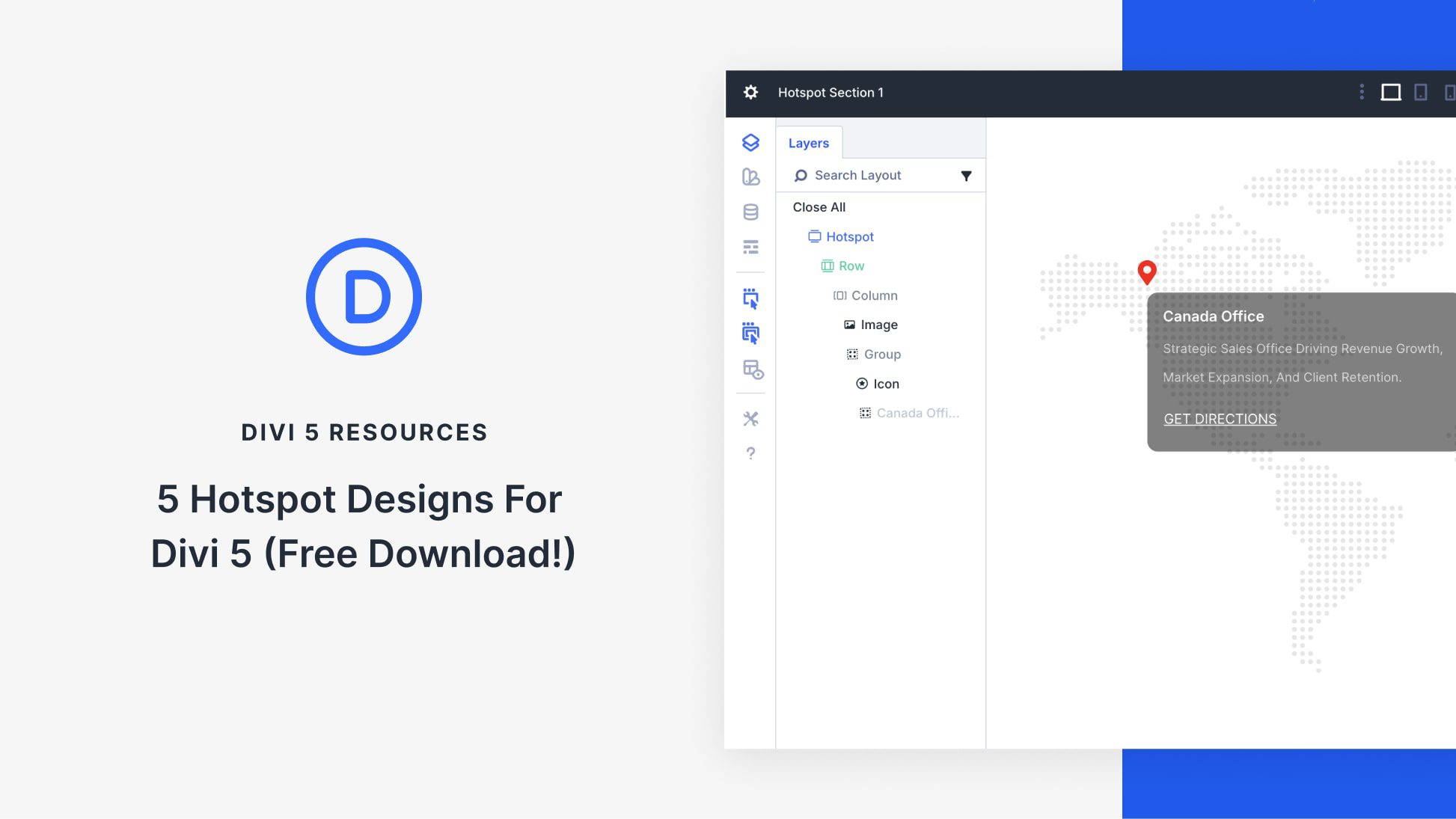The image size is (1456, 819).
Task: Click Close All in the layers panel
Action: click(819, 207)
